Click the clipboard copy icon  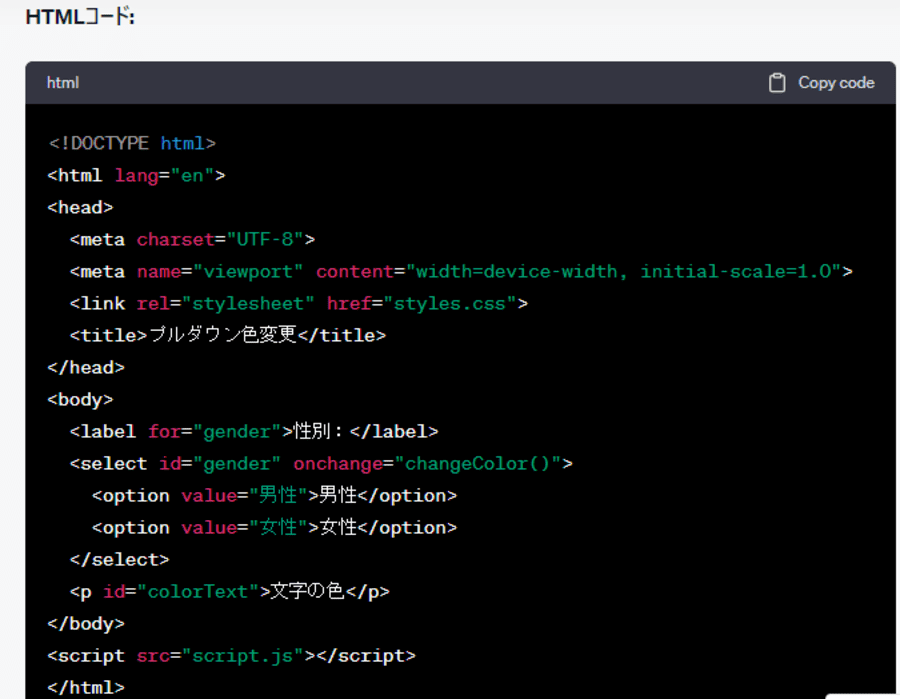pos(777,83)
